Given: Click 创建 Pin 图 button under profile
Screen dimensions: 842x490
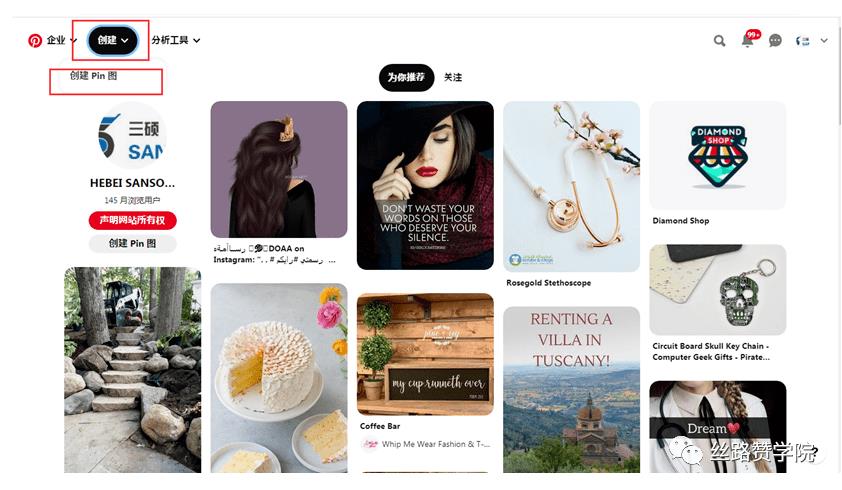Looking at the screenshot, I should 133,243.
